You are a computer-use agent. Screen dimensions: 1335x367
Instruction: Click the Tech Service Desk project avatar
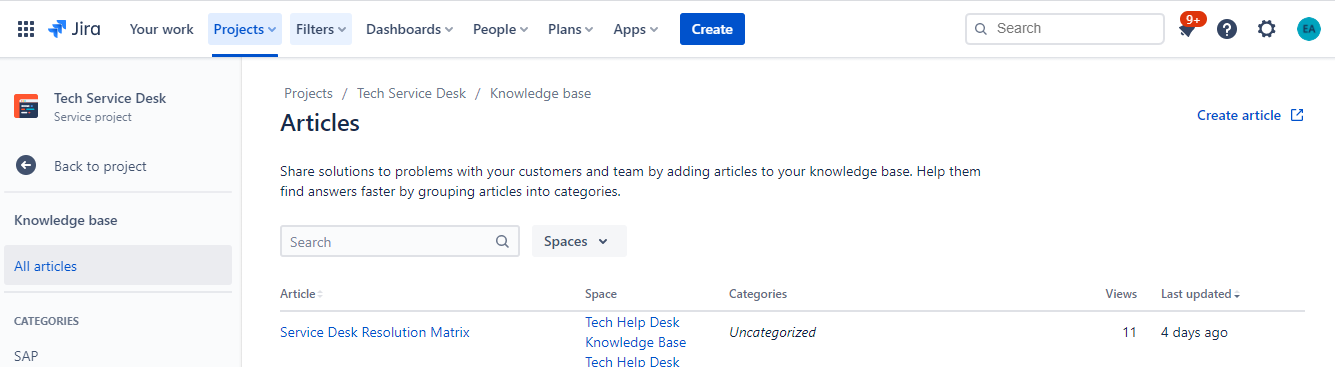(x=26, y=107)
